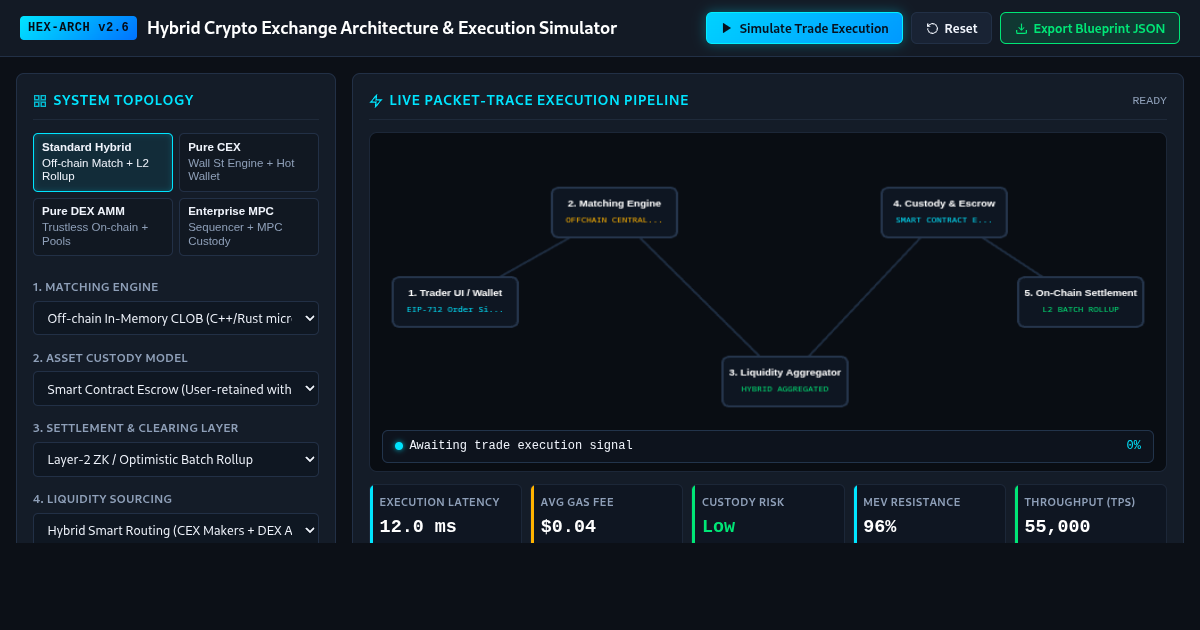Click the cyan status dot beside Awaiting signal
The width and height of the screenshot is (1200, 630).
(399, 446)
